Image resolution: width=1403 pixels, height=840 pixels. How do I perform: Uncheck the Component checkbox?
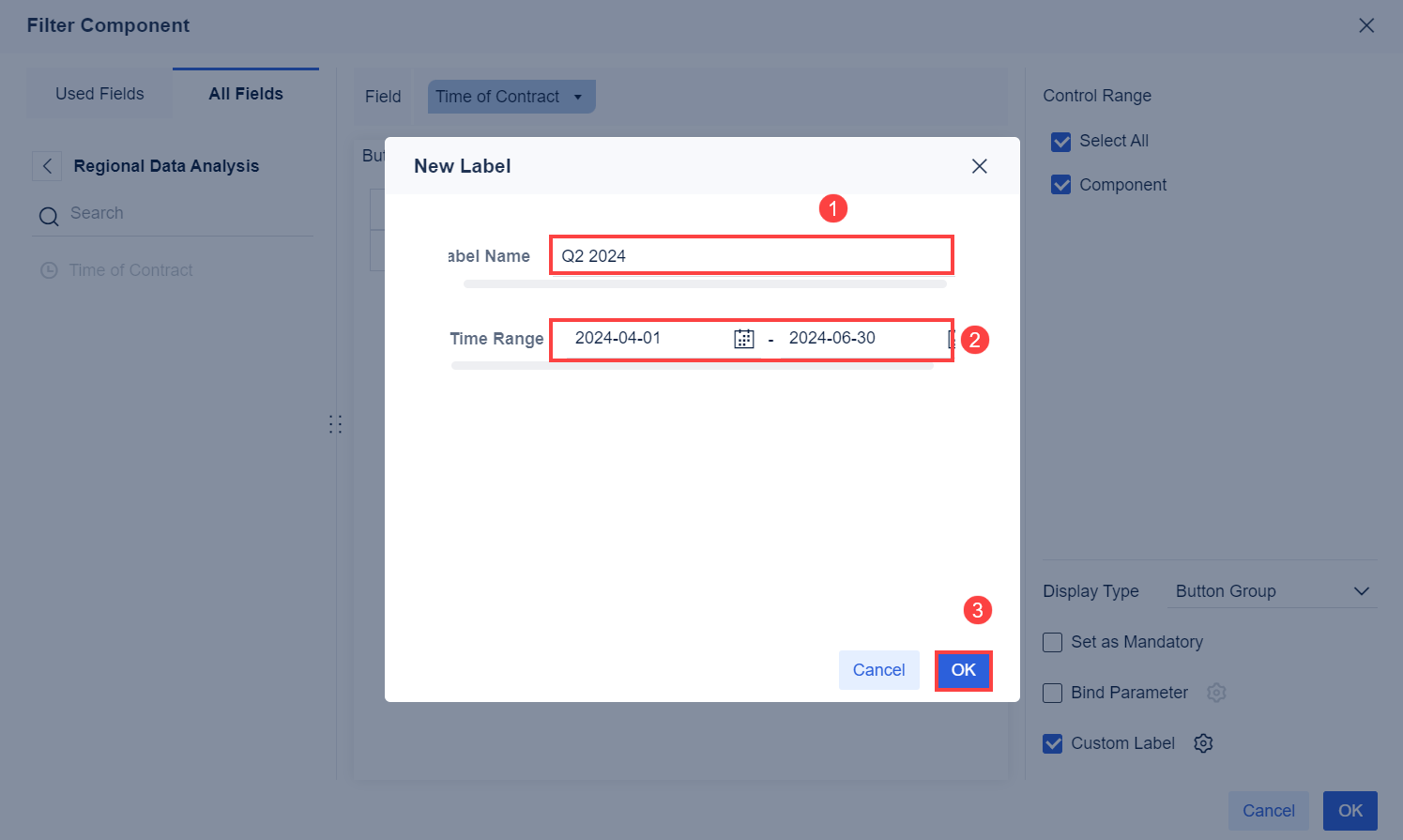1061,185
